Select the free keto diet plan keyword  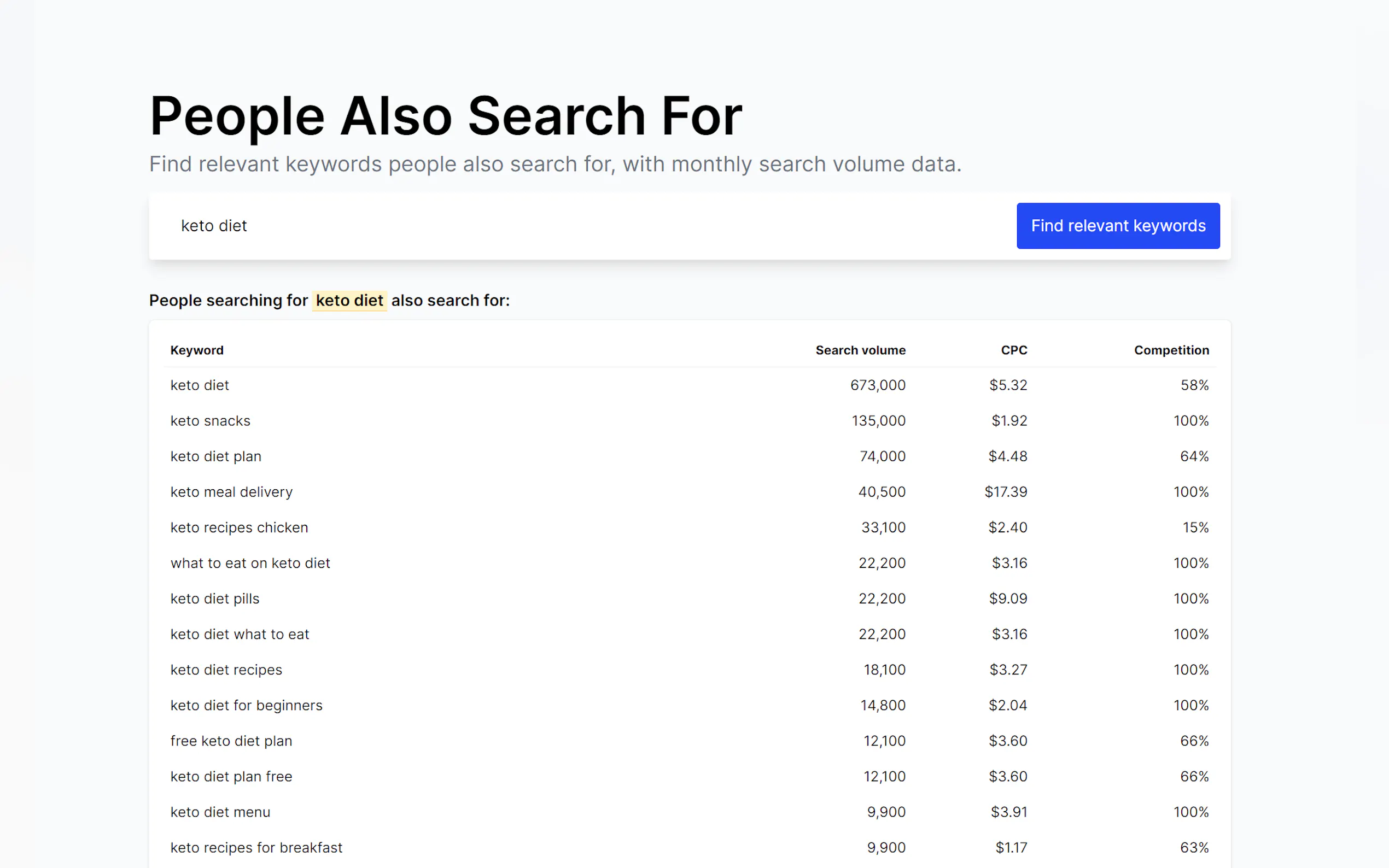click(x=231, y=741)
